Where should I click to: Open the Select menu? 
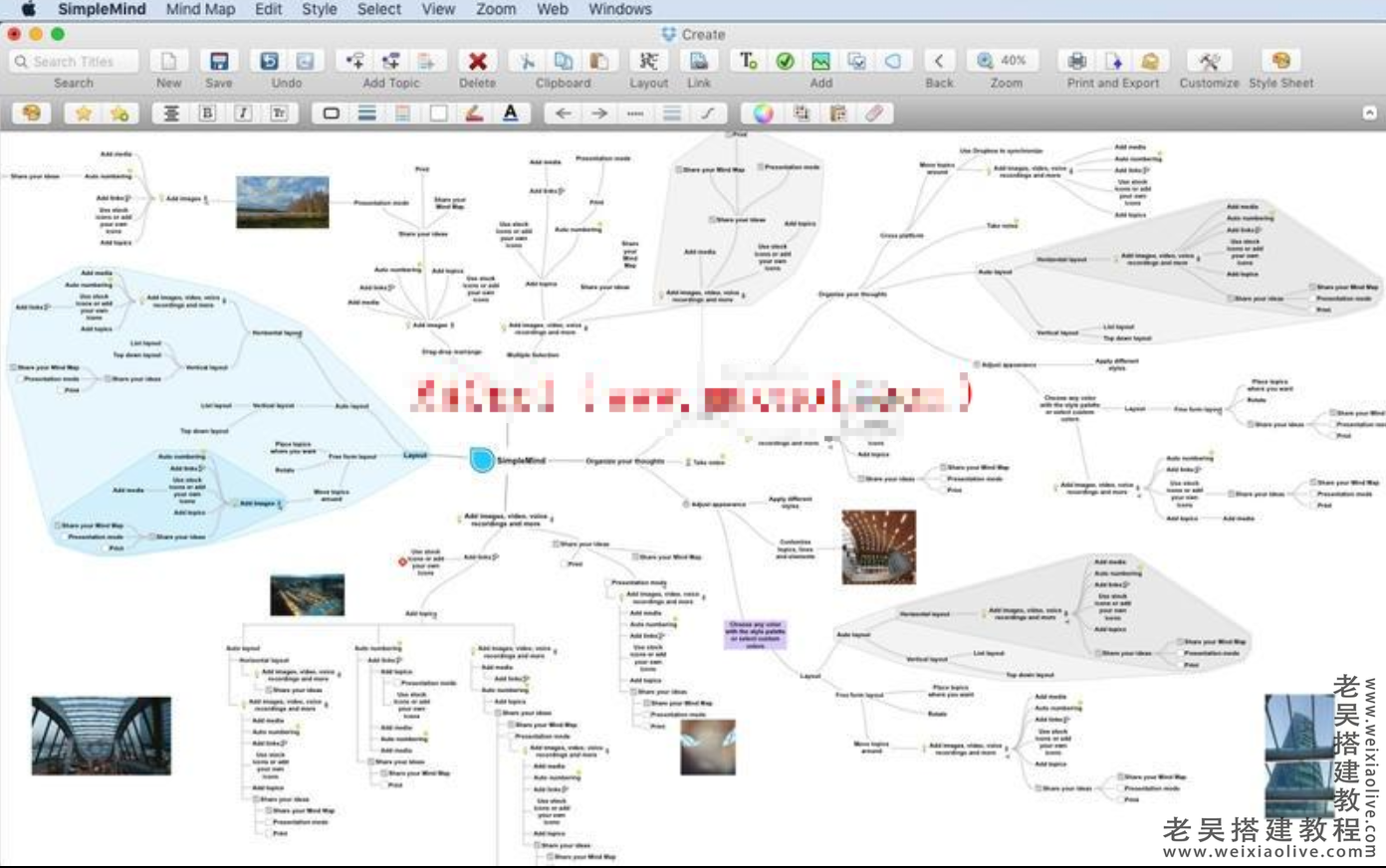click(x=379, y=9)
